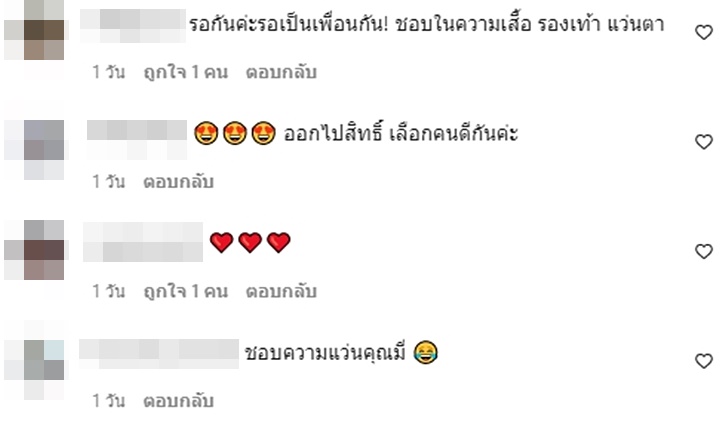Screen dimensions: 728x431
Task: Open first commenter's blurred profile picture
Action: (x=36, y=31)
